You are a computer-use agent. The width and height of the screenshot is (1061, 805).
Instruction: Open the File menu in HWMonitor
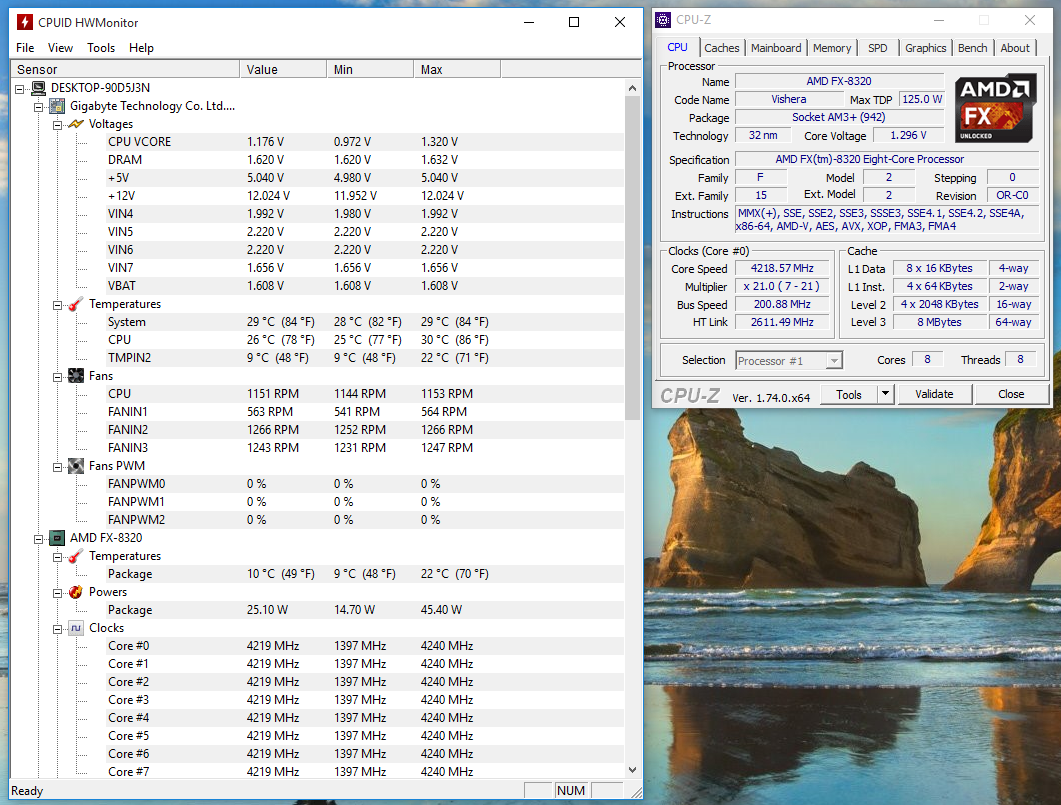coord(25,48)
